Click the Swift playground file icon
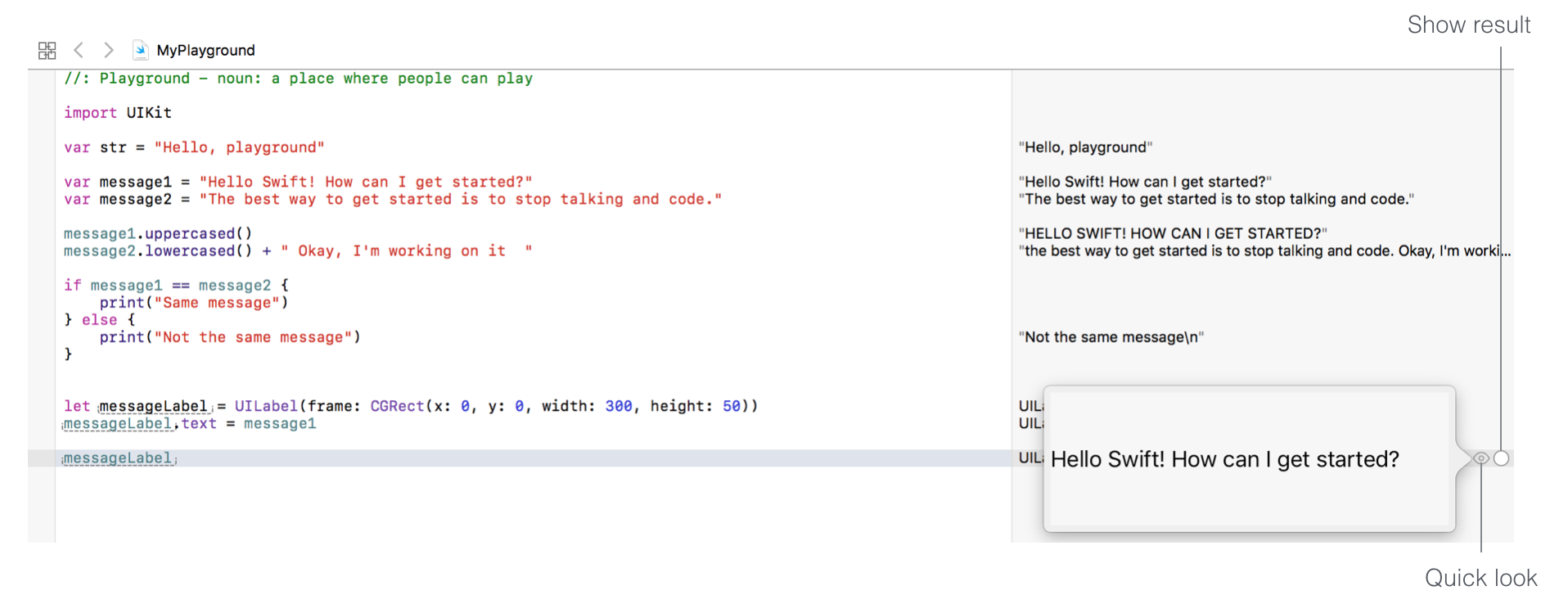 pyautogui.click(x=141, y=51)
